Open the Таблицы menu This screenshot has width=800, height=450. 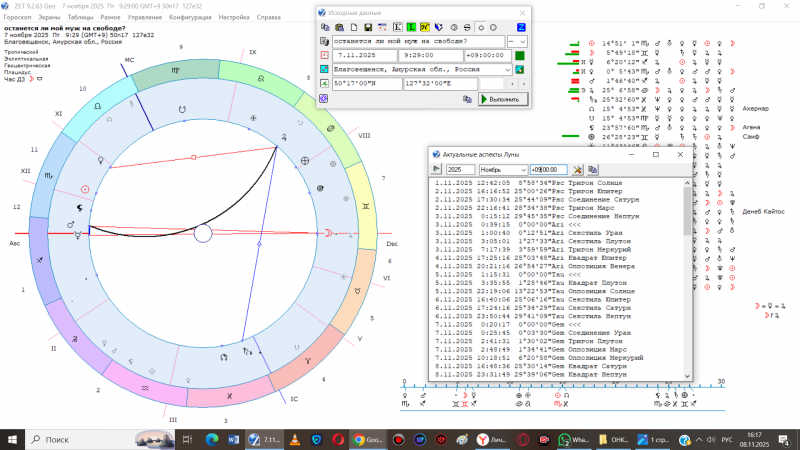click(x=83, y=18)
